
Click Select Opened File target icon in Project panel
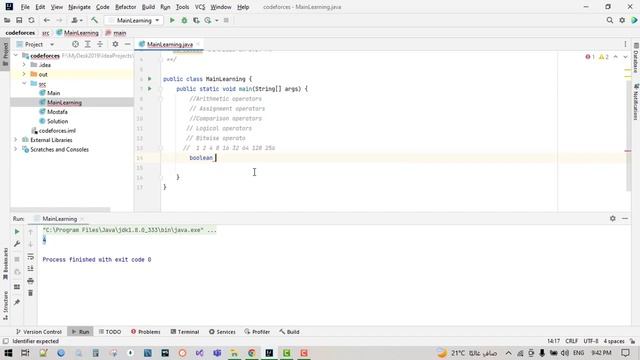click(x=75, y=44)
